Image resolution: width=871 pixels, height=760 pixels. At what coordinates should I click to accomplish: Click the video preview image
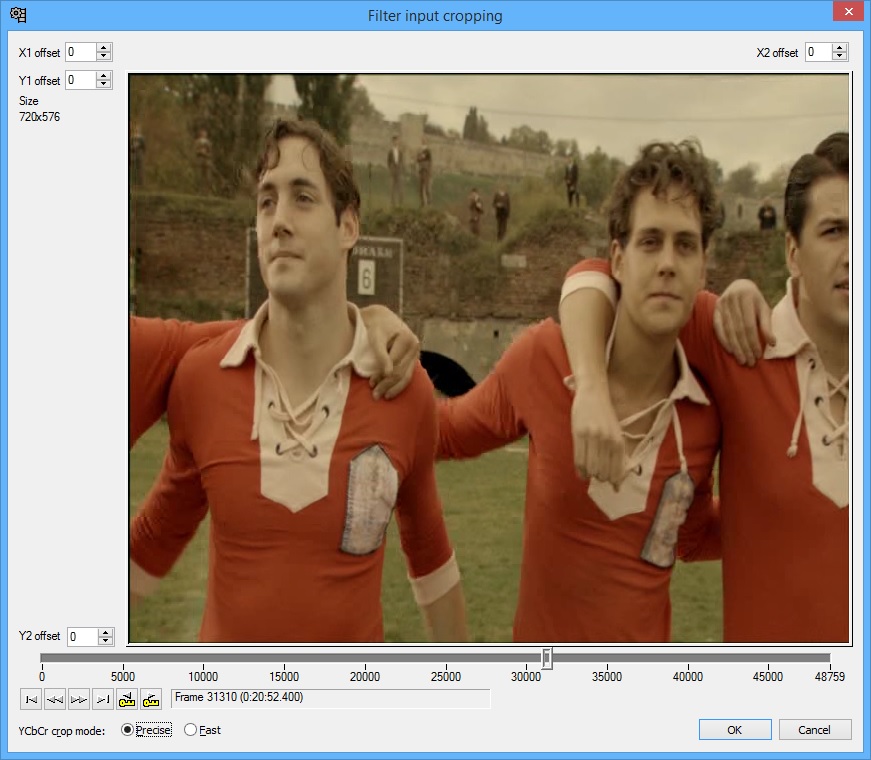coord(489,358)
